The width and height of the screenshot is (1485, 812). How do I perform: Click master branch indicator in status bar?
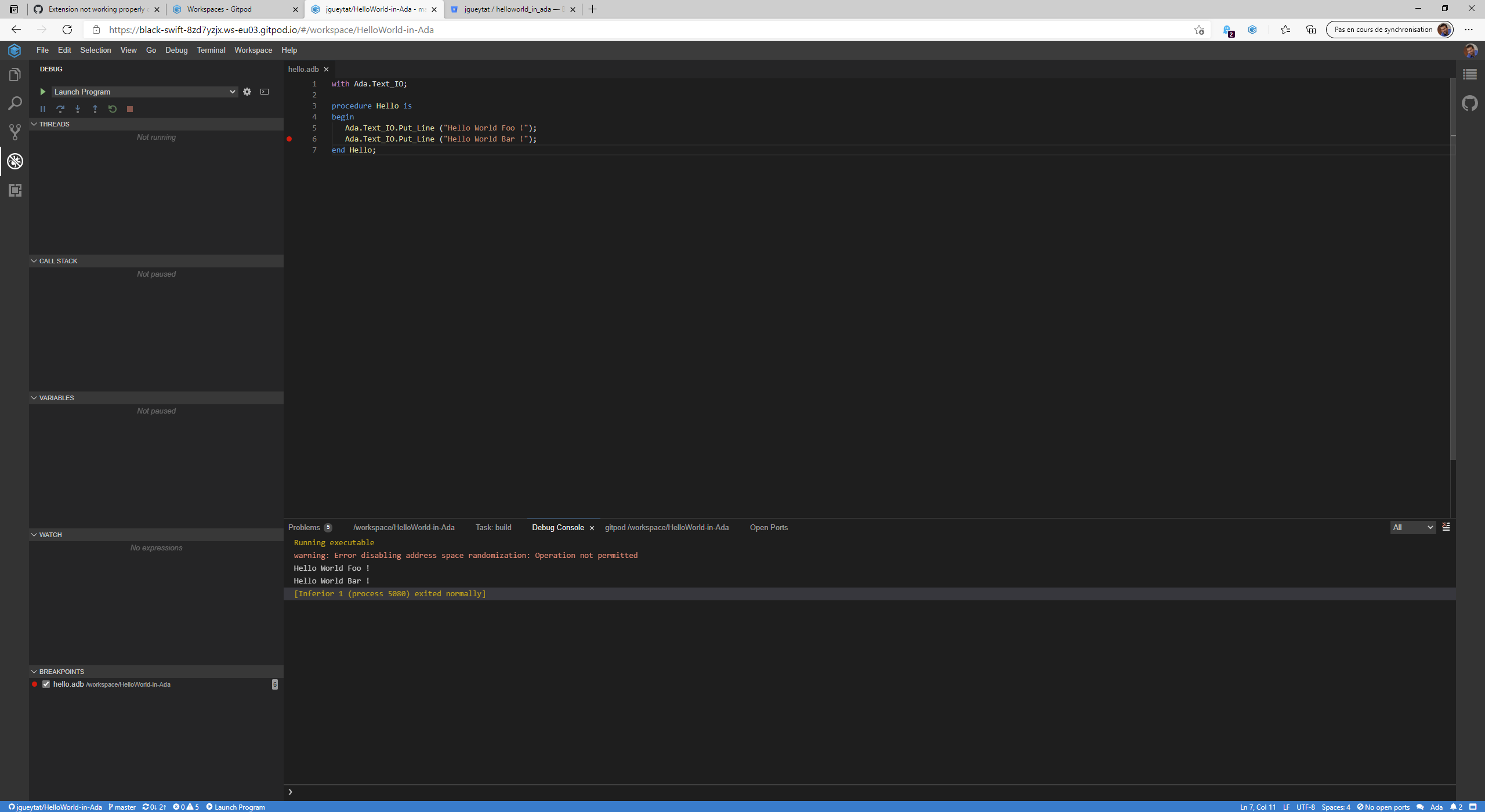click(122, 807)
